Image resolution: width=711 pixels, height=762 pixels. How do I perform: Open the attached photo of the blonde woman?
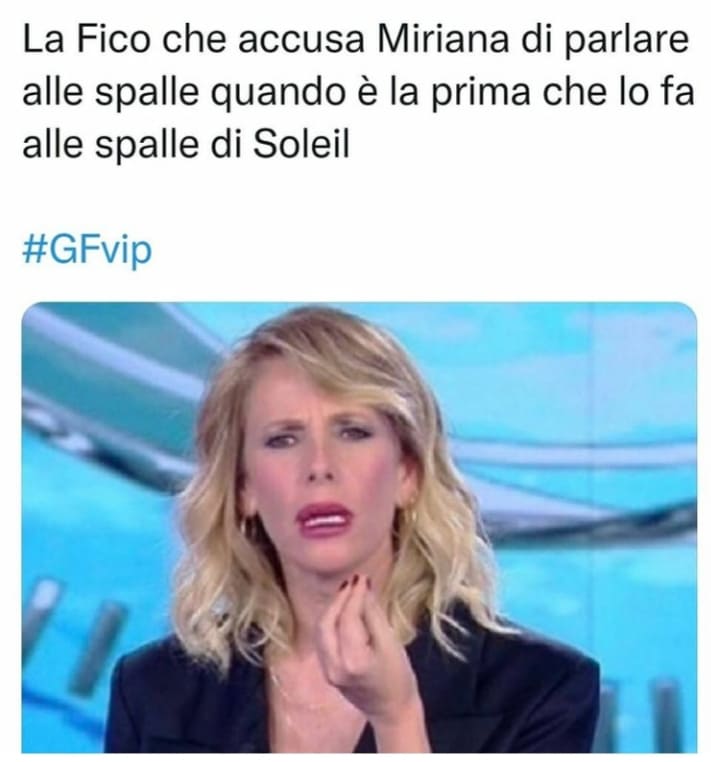click(359, 527)
